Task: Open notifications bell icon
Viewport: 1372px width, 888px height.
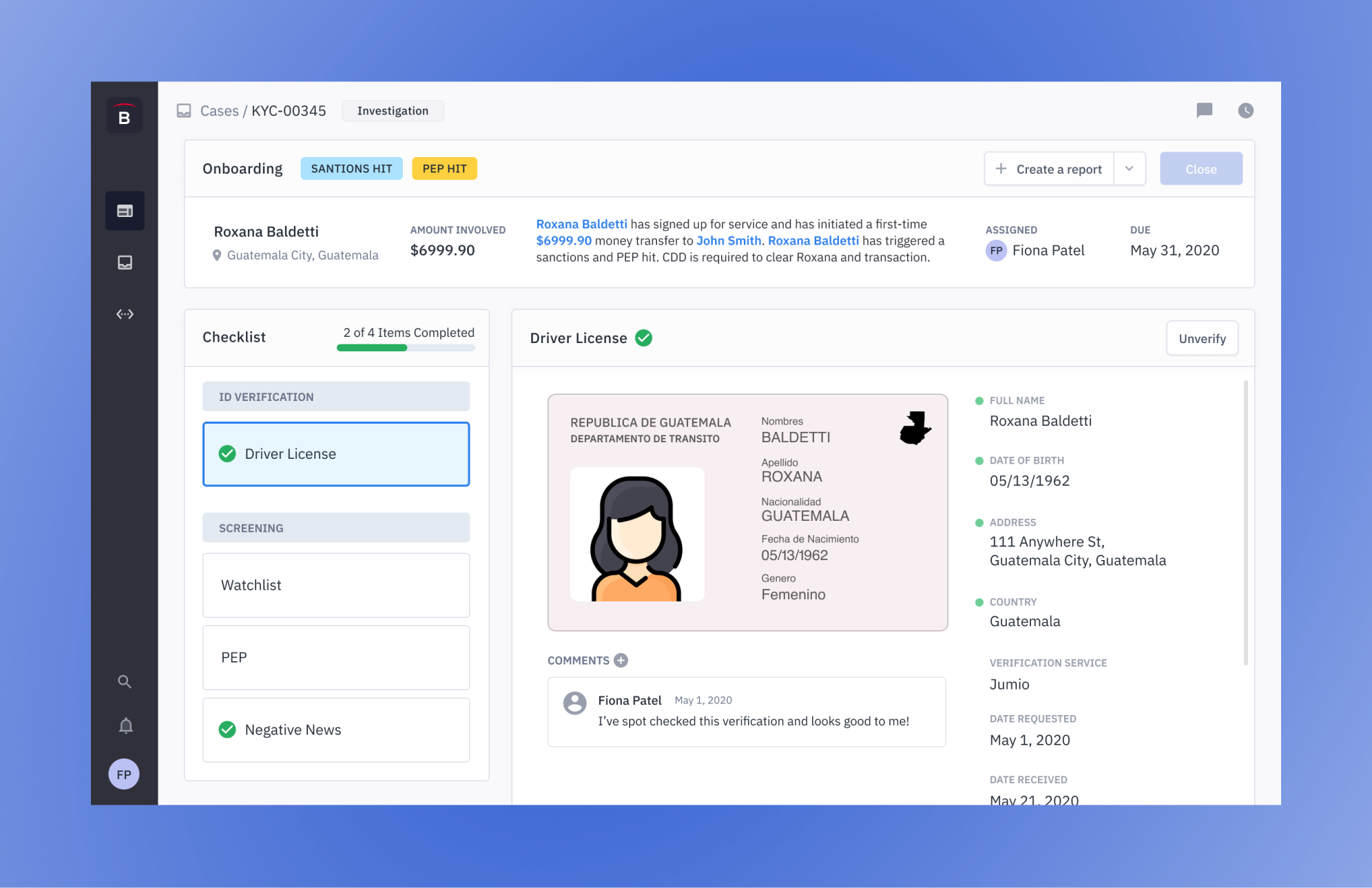Action: point(125,725)
